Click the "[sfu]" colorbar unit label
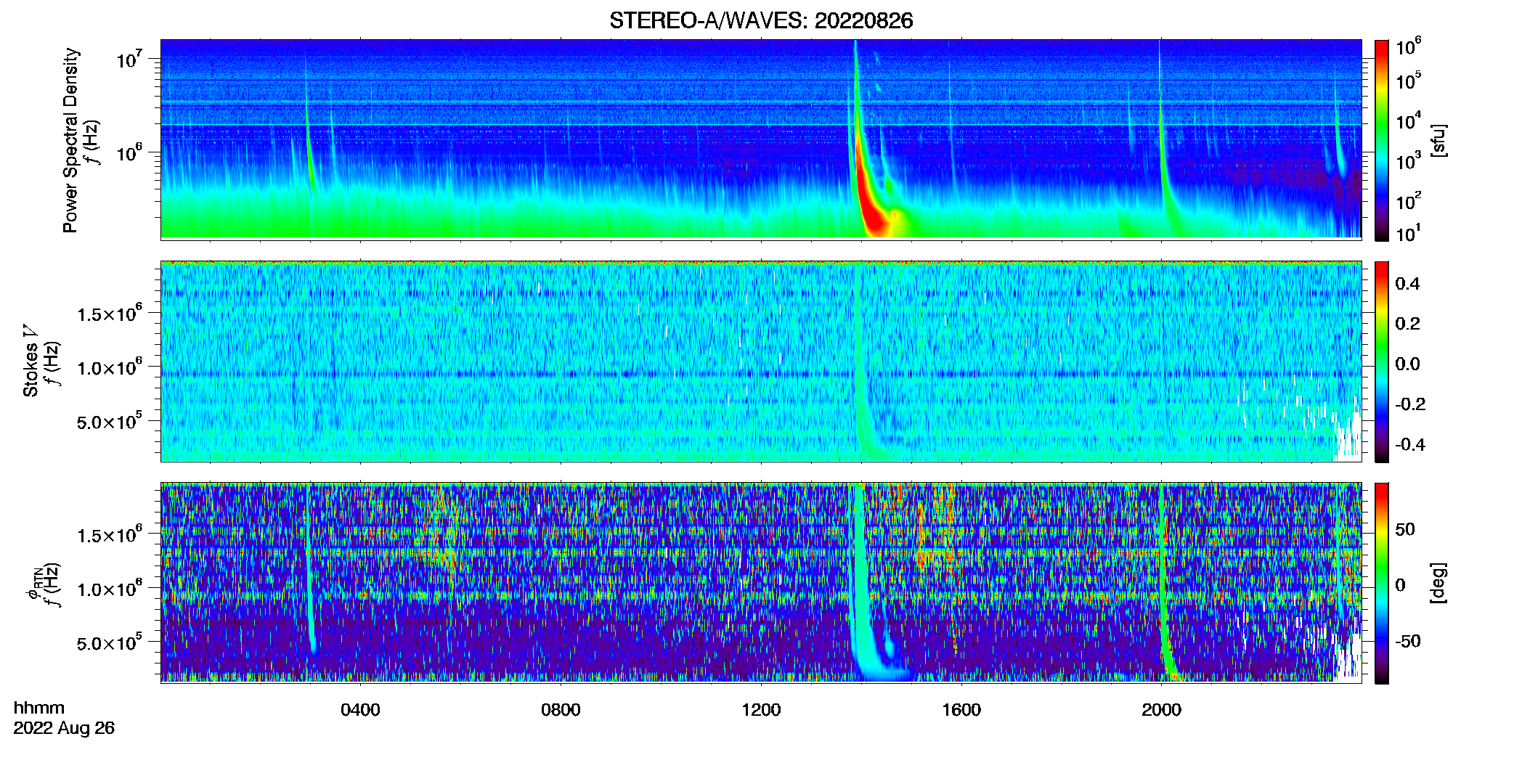The image size is (1522, 784). tap(1438, 140)
